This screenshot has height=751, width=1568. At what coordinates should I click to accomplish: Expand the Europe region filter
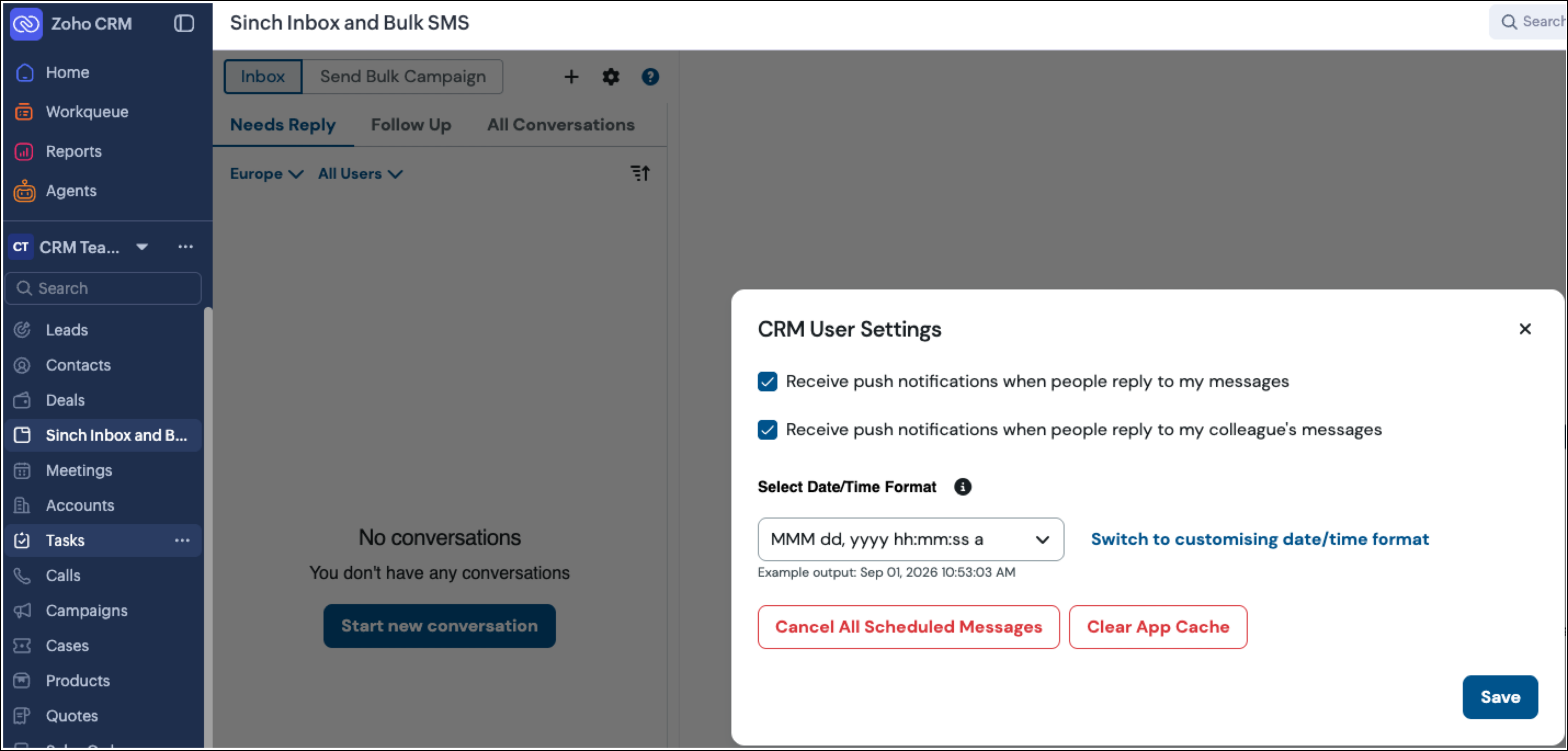point(267,174)
